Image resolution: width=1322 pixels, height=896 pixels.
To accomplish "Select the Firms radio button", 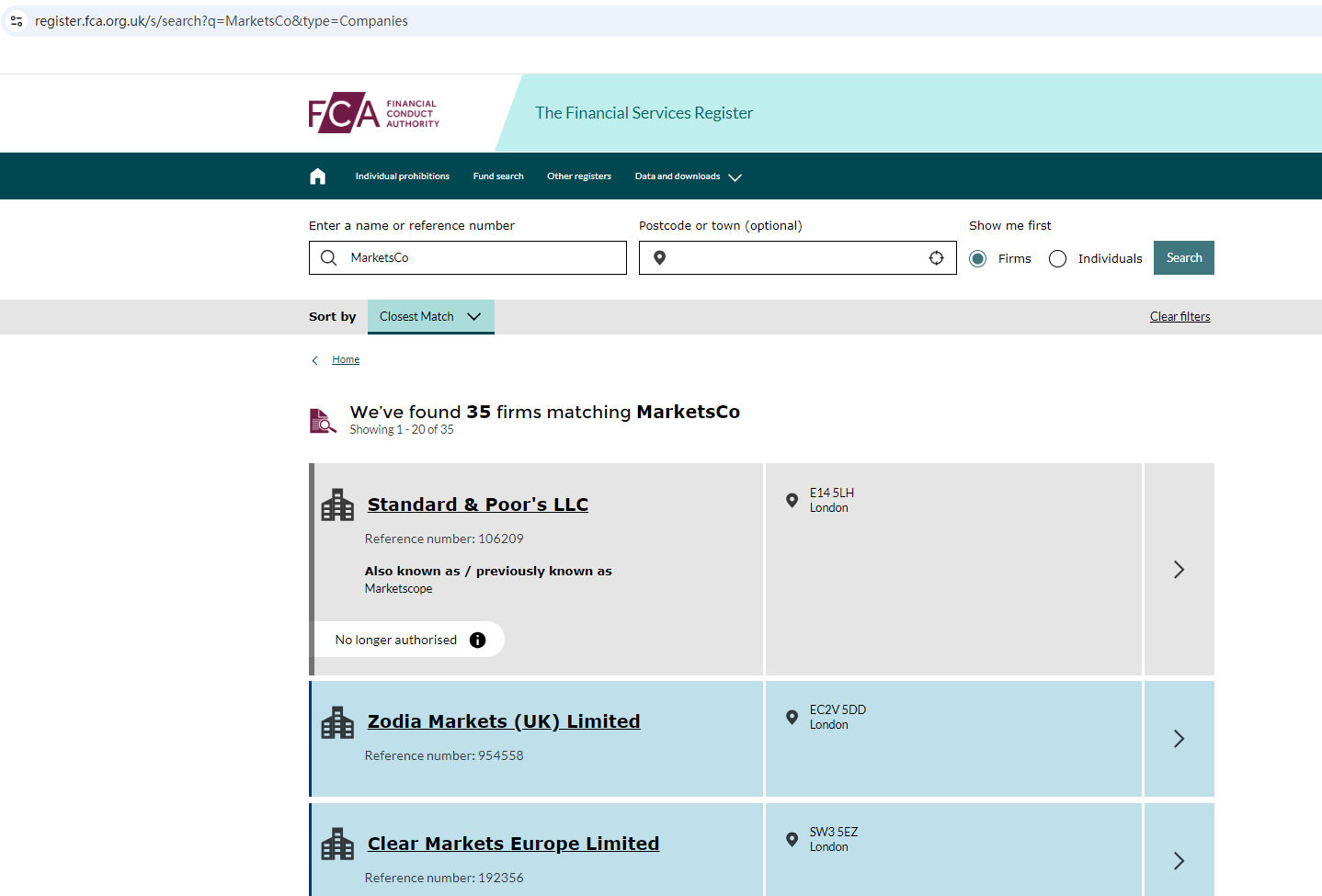I will pos(978,259).
